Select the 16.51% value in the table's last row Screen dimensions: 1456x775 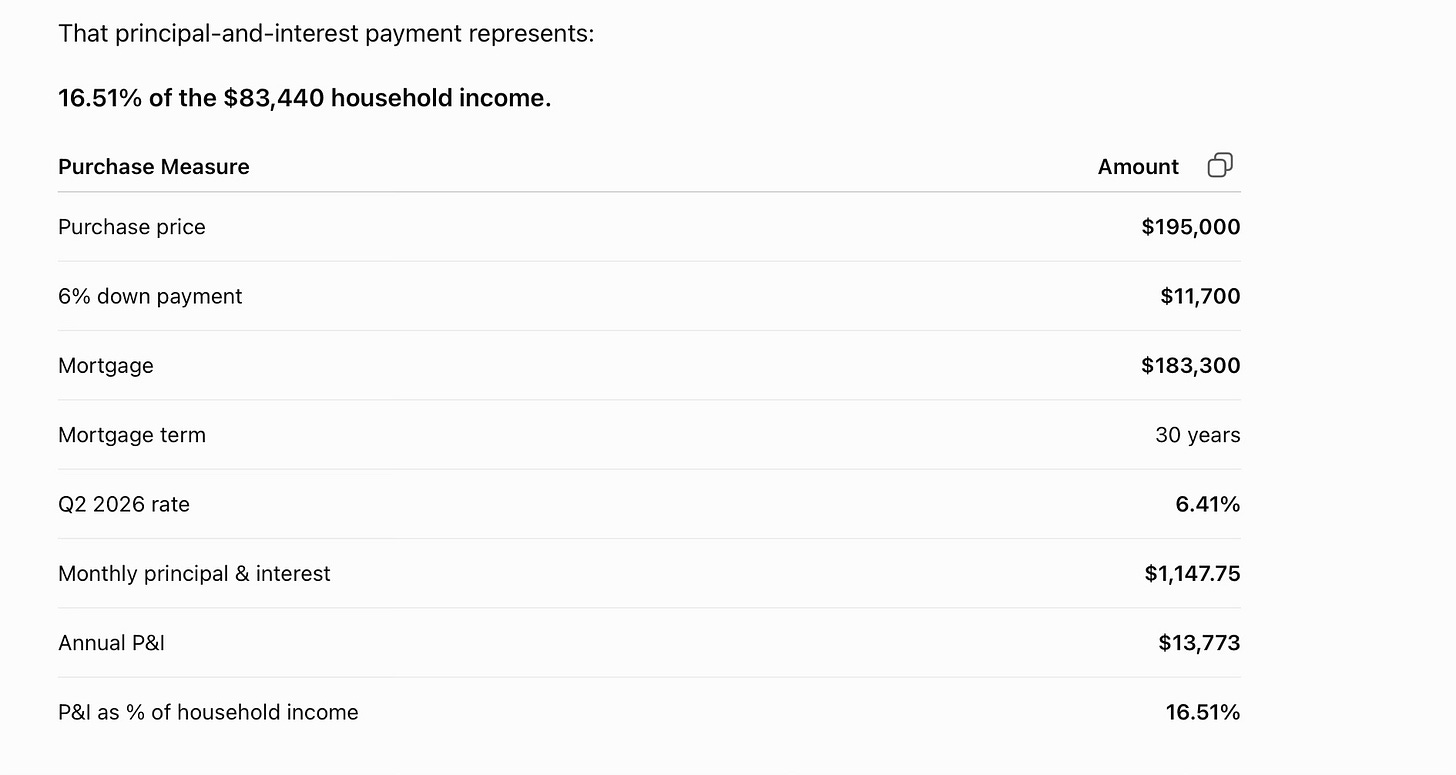point(1203,712)
